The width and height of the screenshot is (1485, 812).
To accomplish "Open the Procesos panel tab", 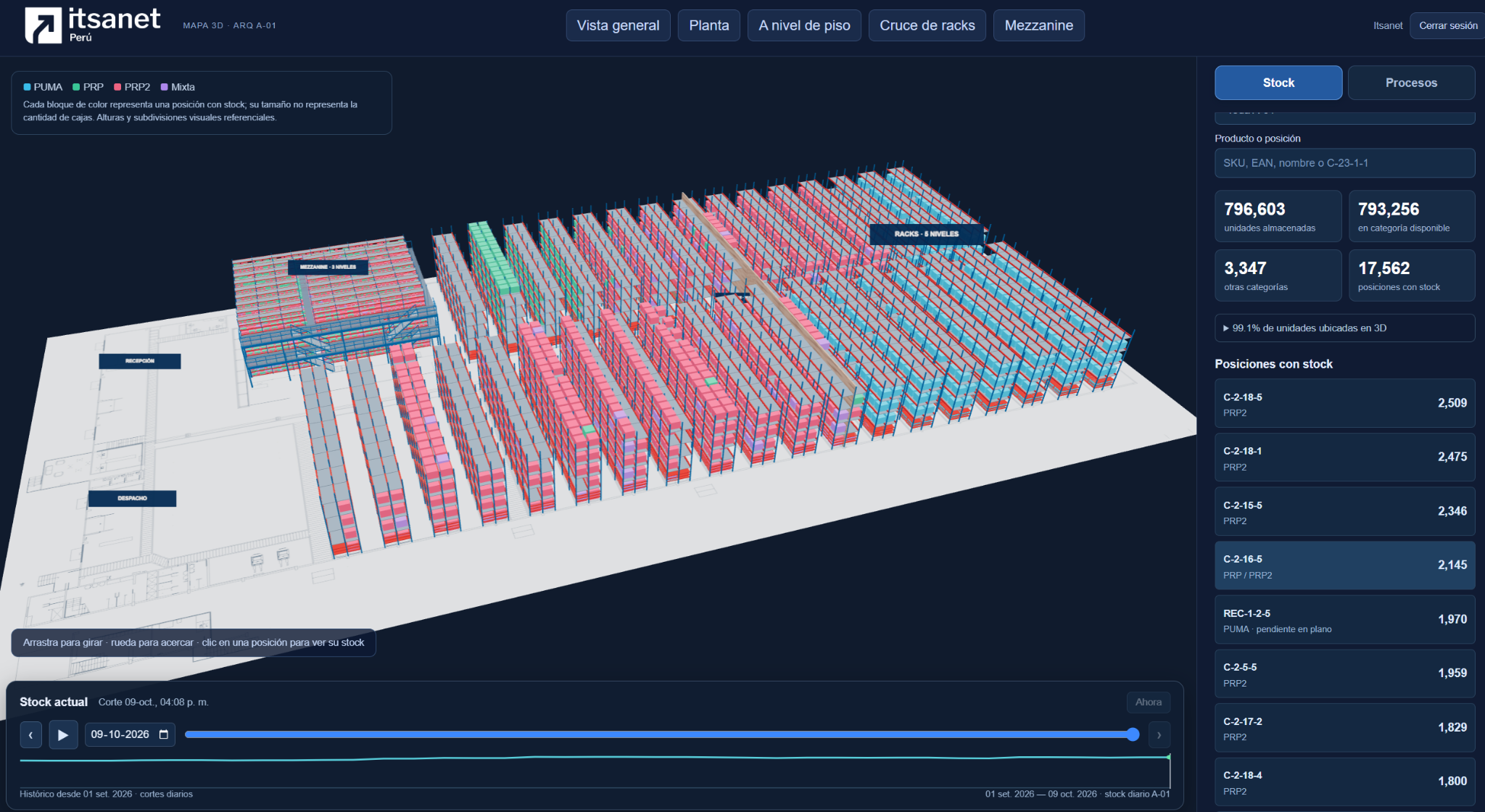I will pyautogui.click(x=1411, y=83).
